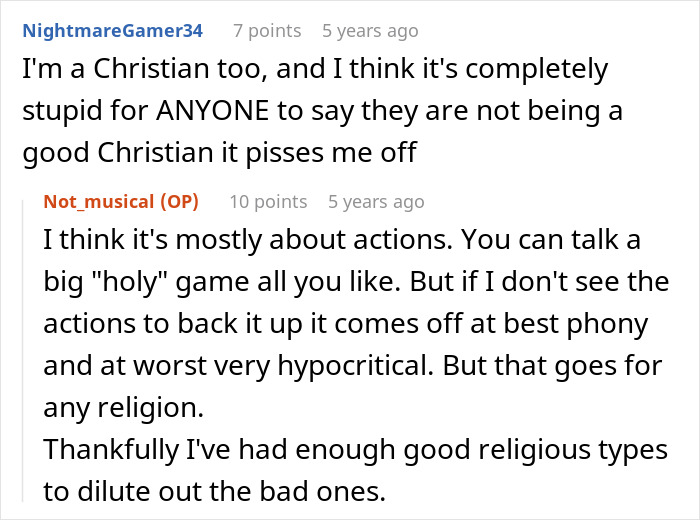Click the line starting "Thankfully I've had enough"

point(355,450)
